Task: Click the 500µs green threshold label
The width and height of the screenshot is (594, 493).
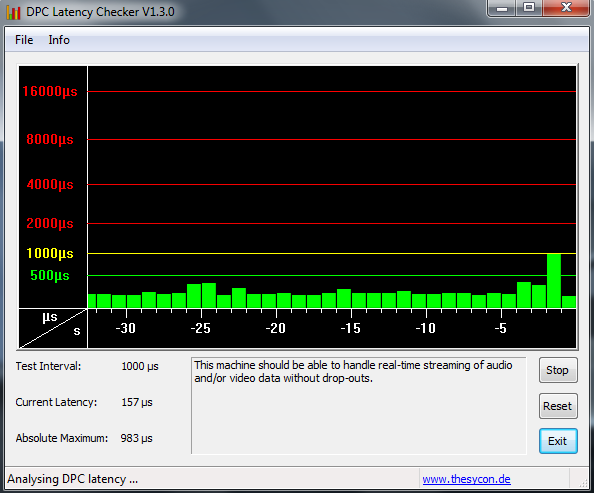Action: coord(50,275)
